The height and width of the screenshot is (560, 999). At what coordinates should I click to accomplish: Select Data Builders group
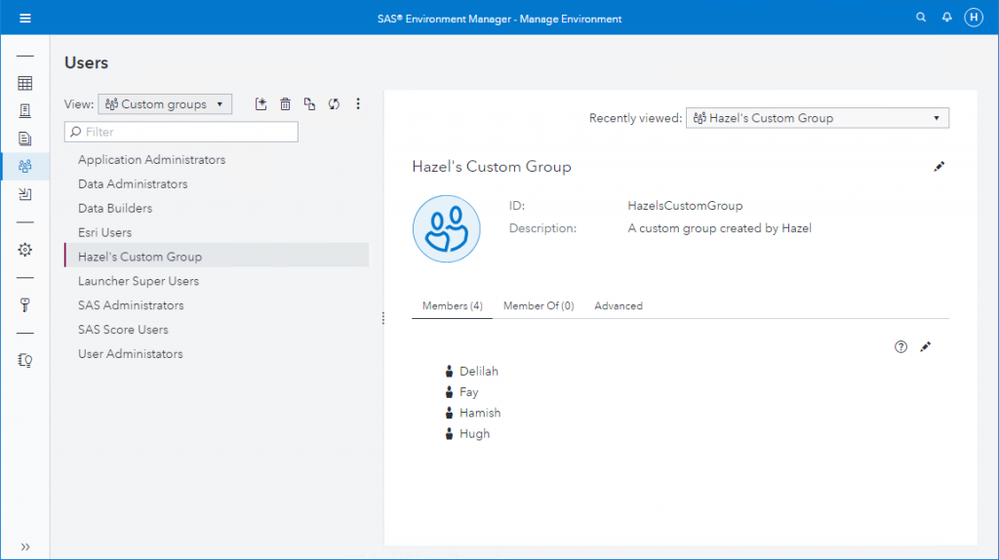(x=217, y=208)
